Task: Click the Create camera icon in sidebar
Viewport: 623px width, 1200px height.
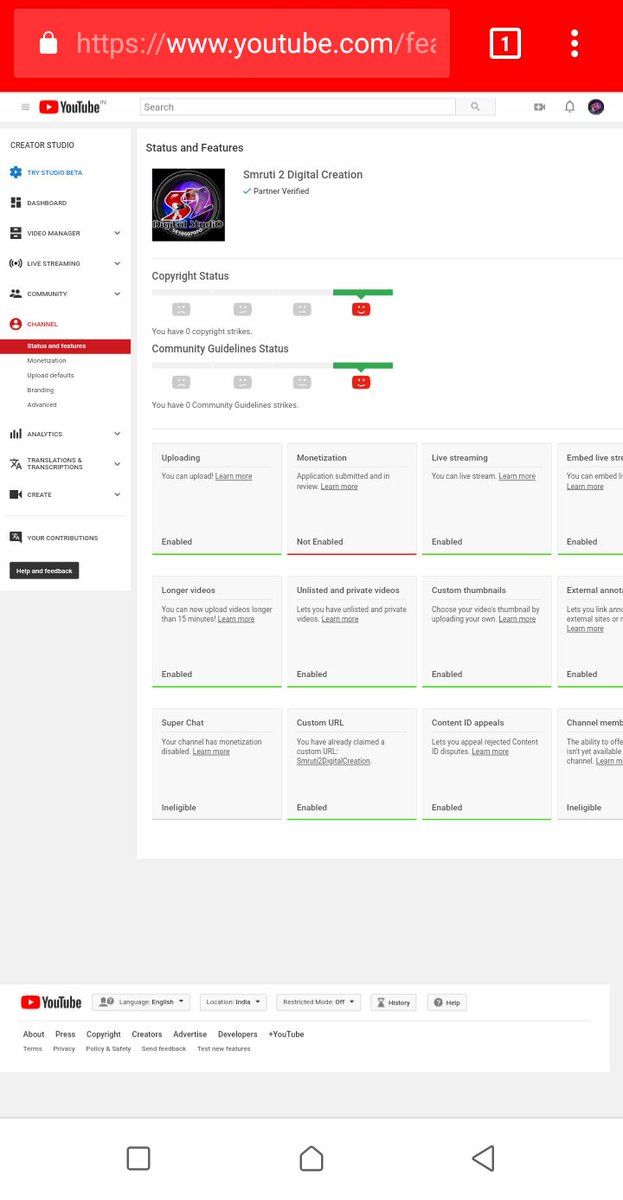Action: point(15,495)
